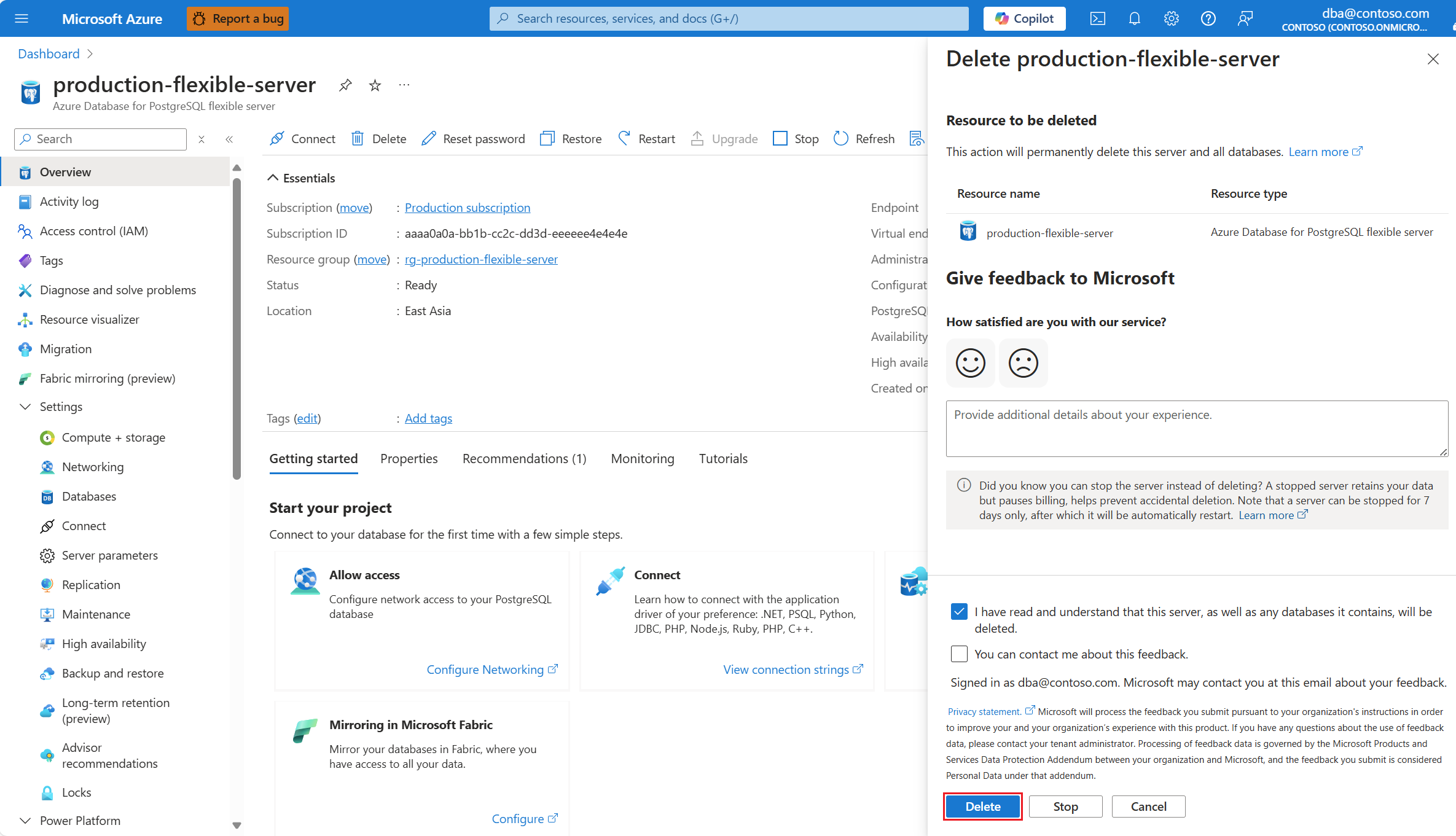This screenshot has width=1456, height=836.
Task: Collapse the Essentials section
Action: click(273, 178)
